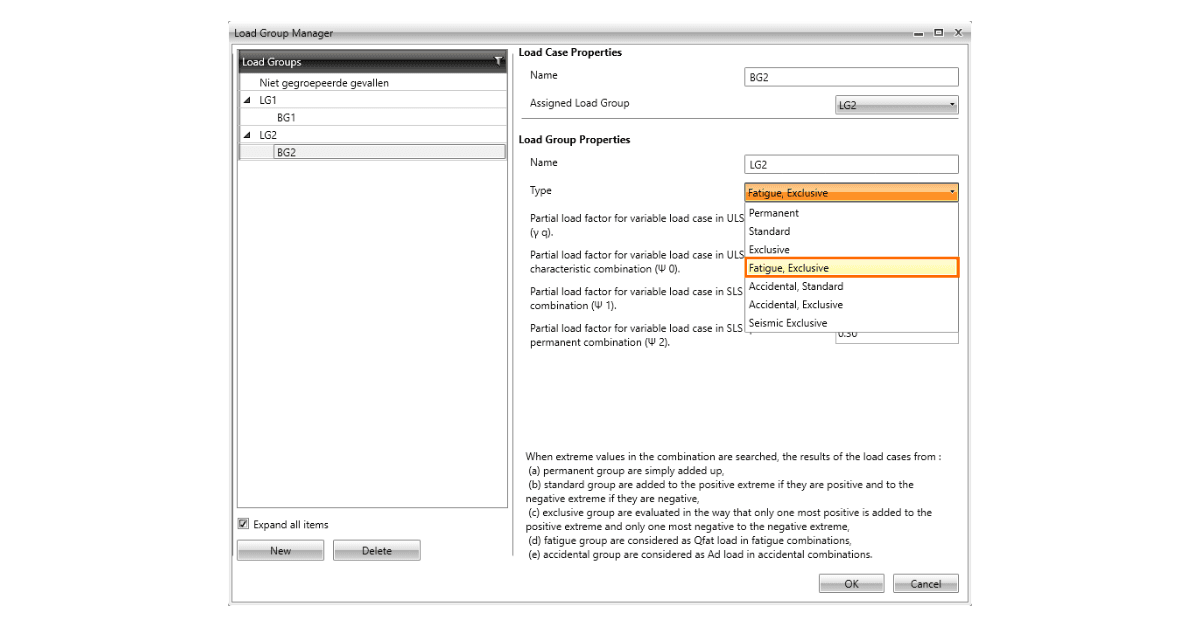Click the Load Group Name field LG2
The width and height of the screenshot is (1200, 630).
point(852,164)
